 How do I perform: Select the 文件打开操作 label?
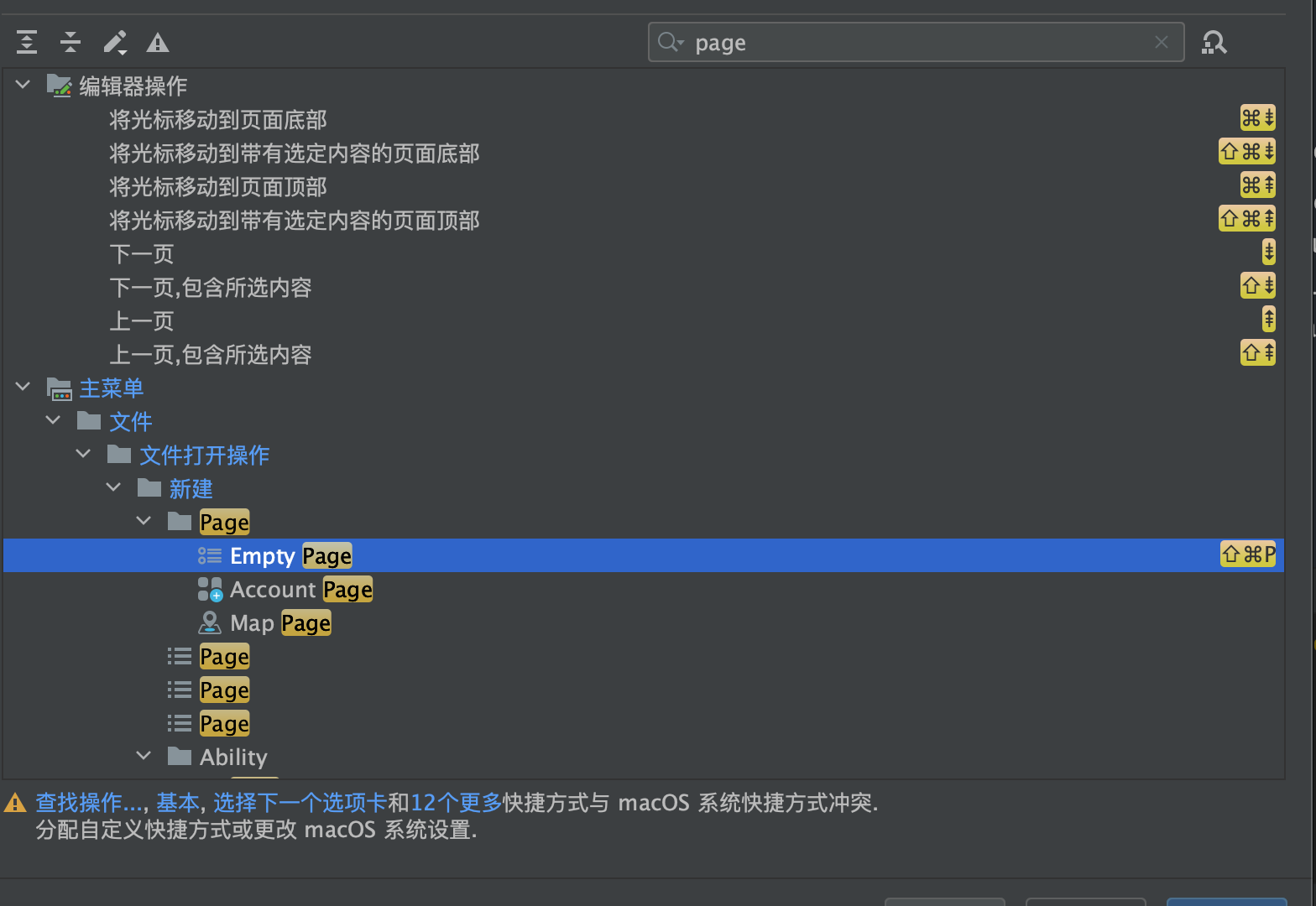tap(205, 455)
